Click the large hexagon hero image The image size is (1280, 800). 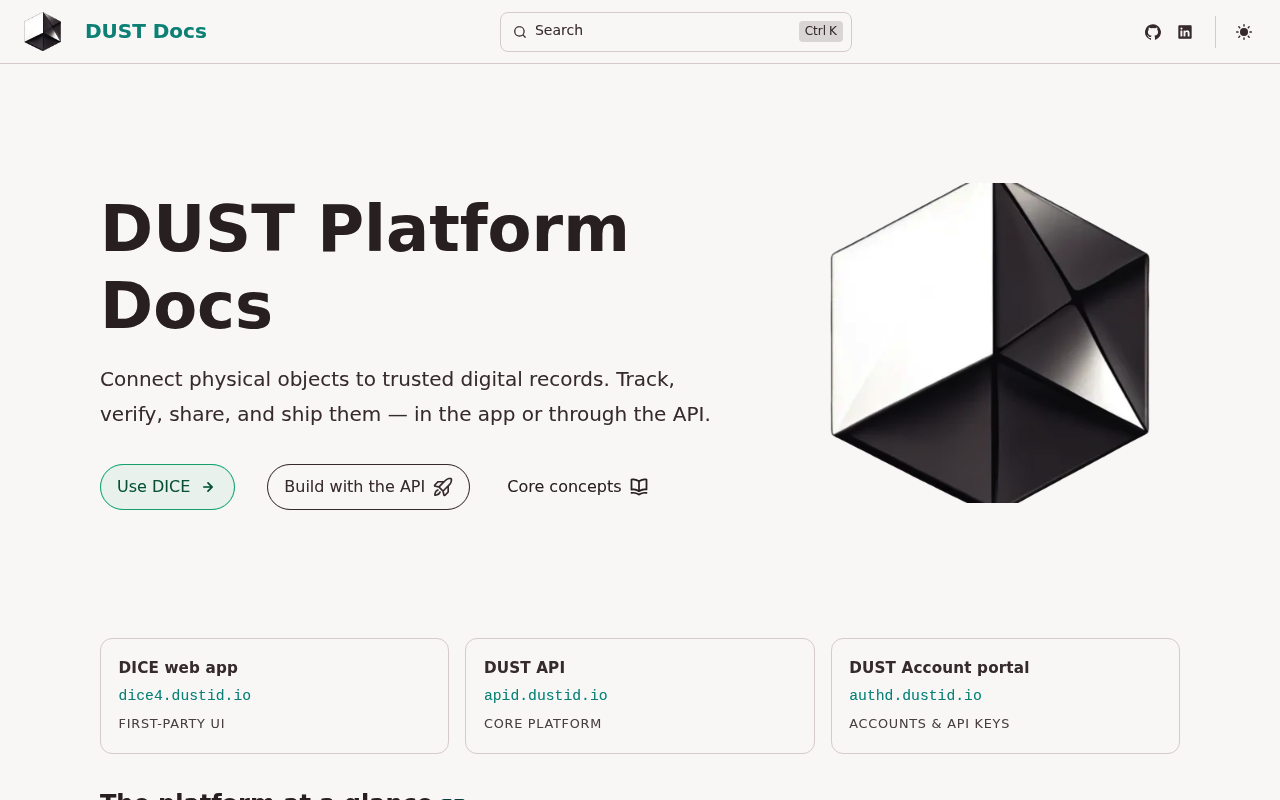click(990, 343)
